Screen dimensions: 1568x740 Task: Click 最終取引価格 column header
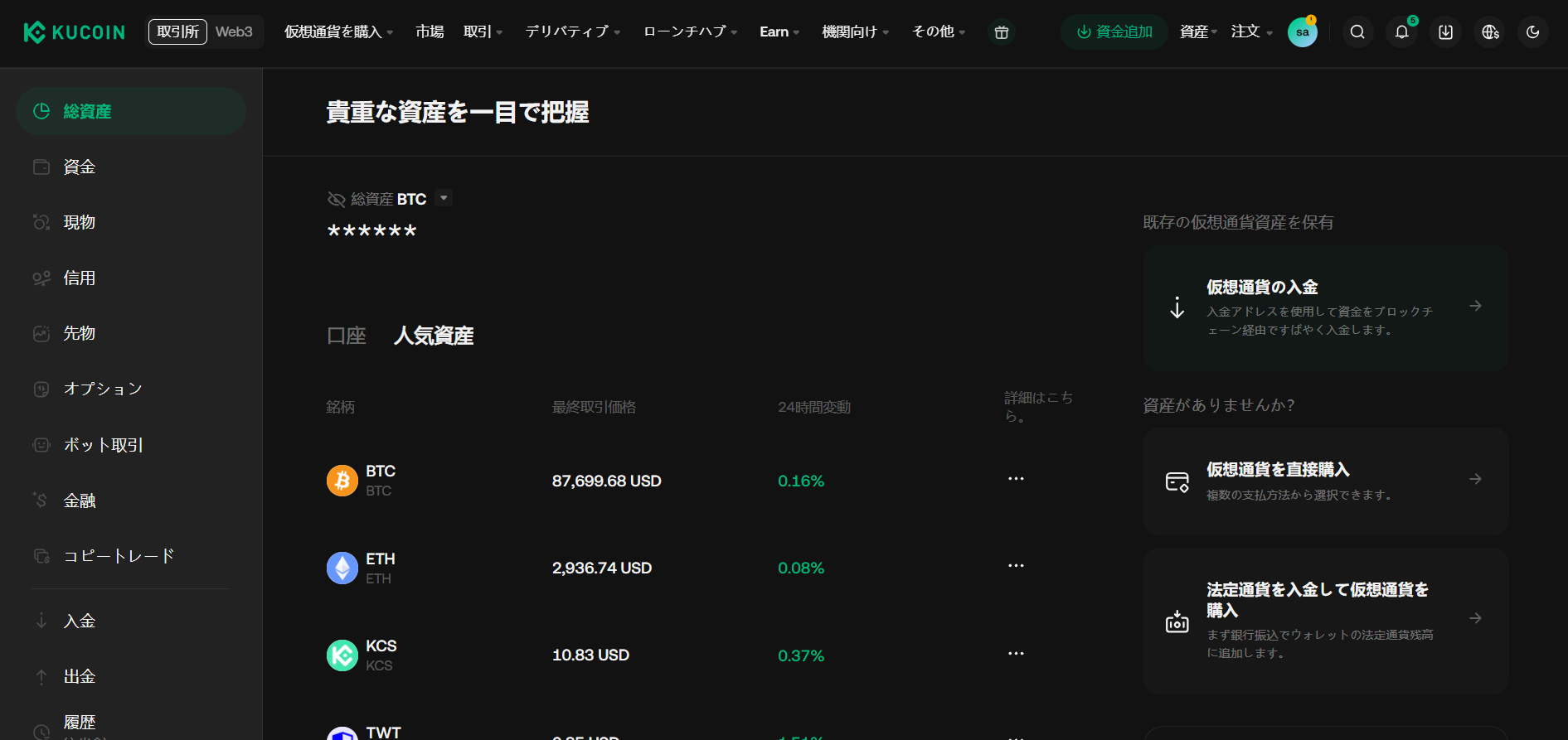tap(594, 407)
